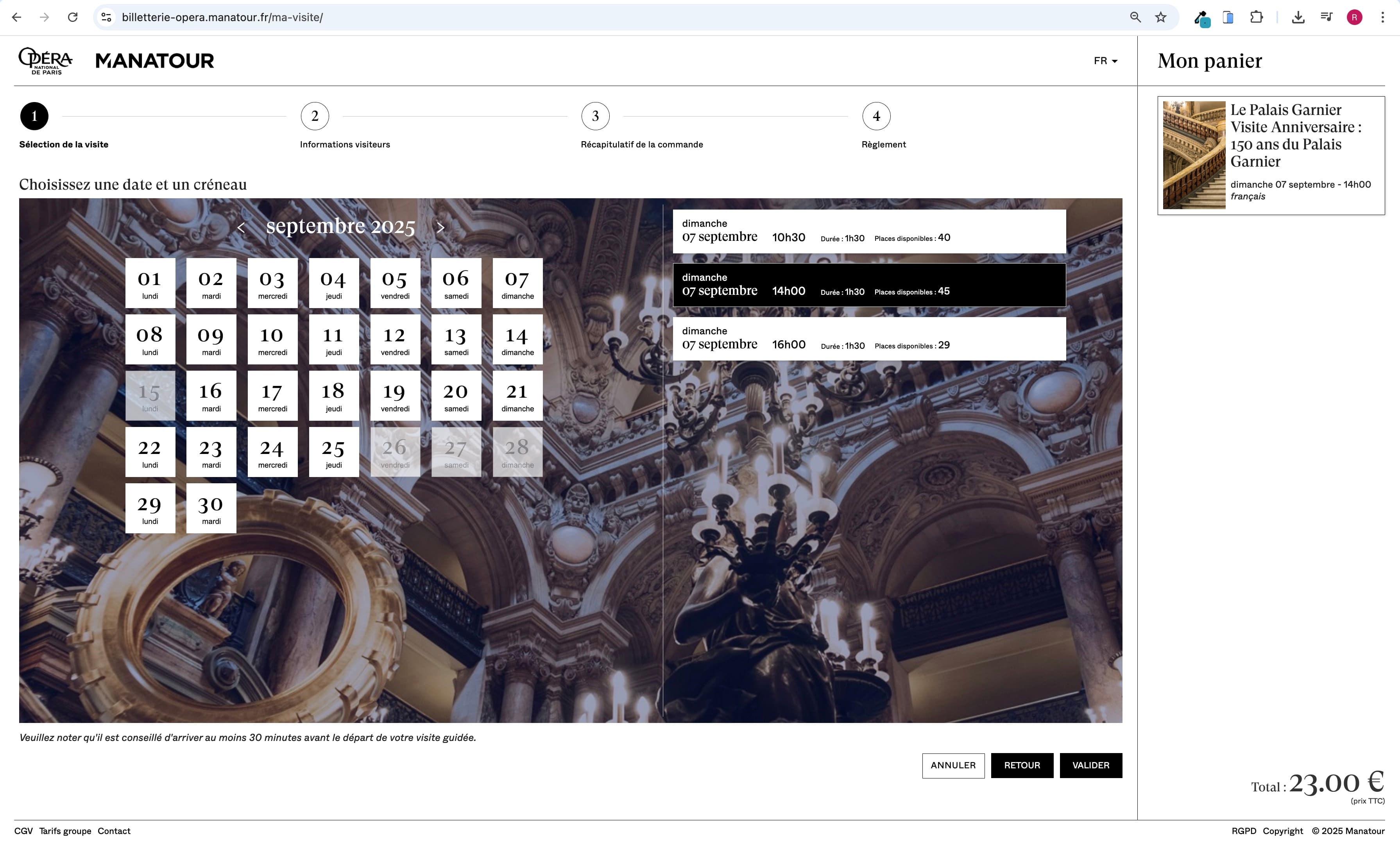The height and width of the screenshot is (843, 1400).
Task: Select the 16h00 time slot
Action: pos(868,339)
